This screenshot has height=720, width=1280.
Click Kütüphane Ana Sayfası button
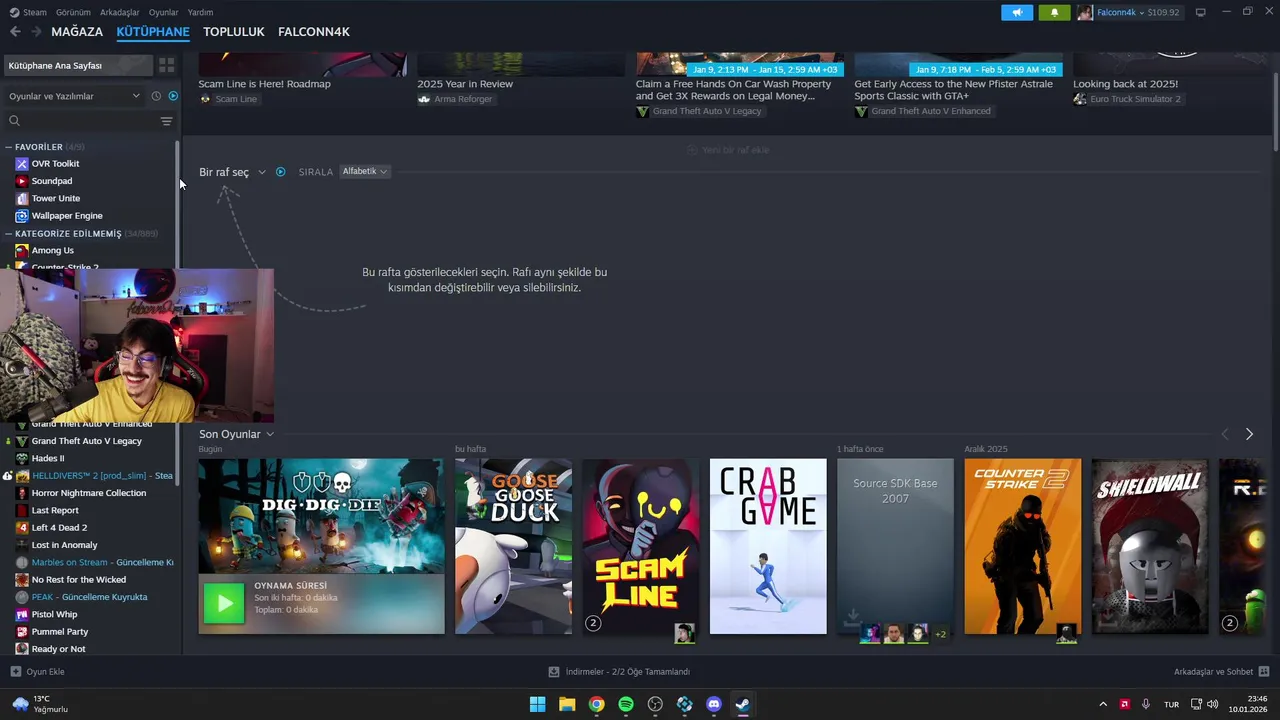point(77,65)
